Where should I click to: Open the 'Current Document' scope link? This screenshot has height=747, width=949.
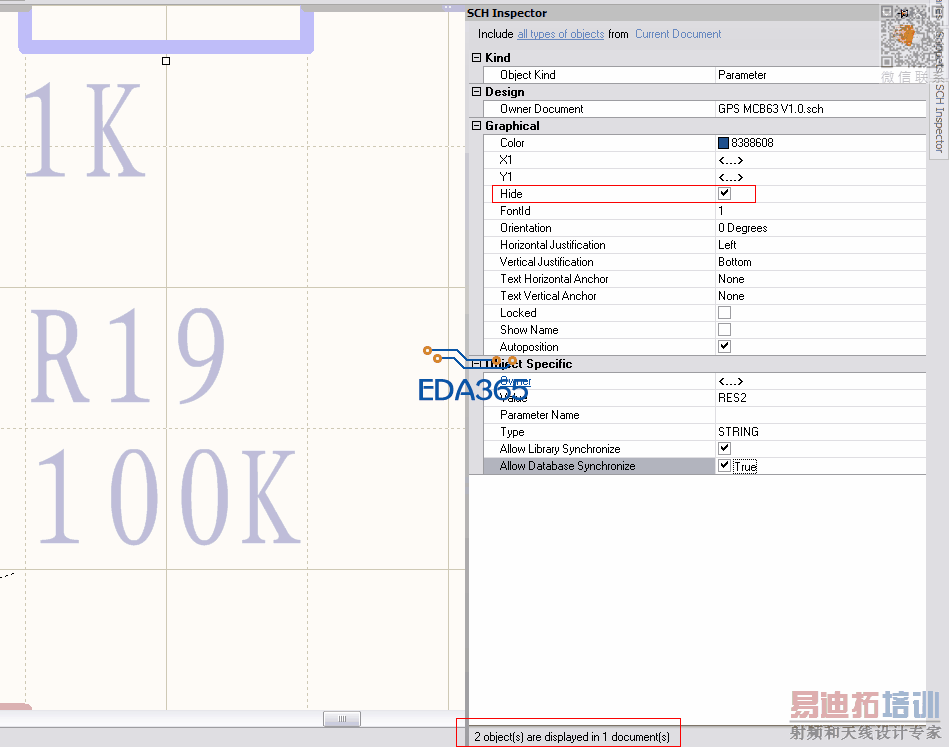pyautogui.click(x=678, y=34)
